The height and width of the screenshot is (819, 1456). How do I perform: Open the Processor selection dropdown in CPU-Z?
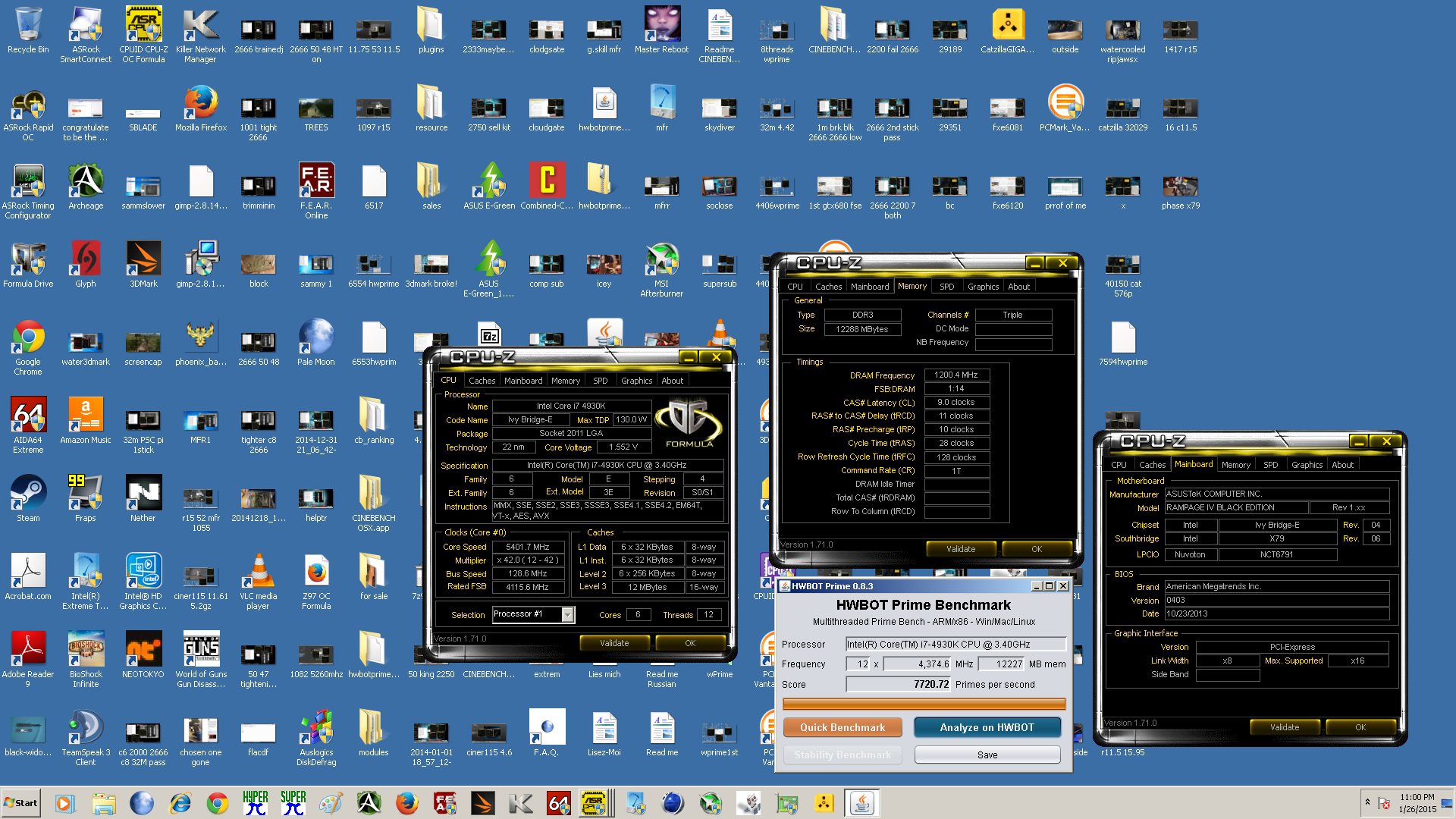pyautogui.click(x=567, y=614)
